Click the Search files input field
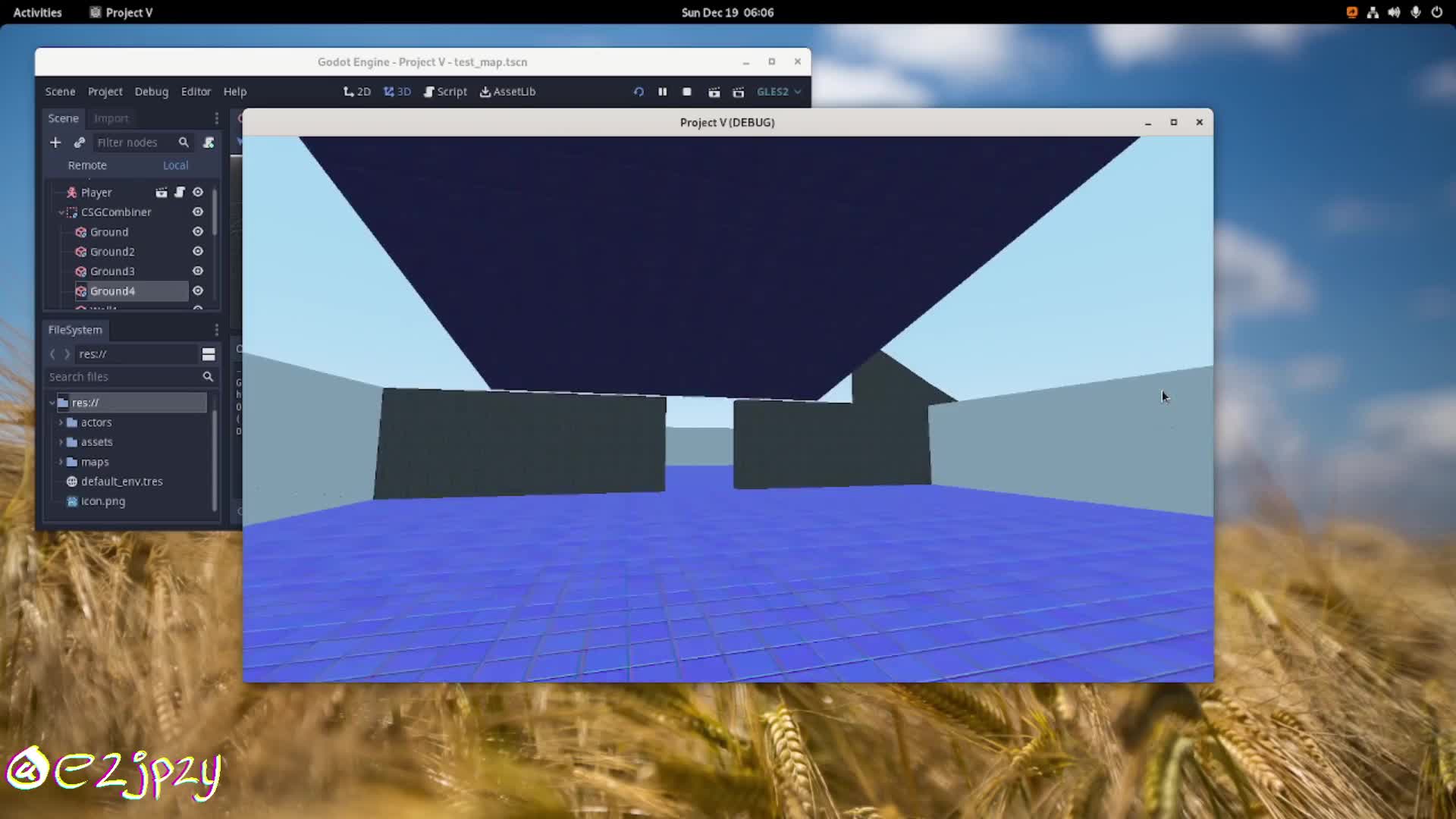This screenshot has width=1456, height=819. tap(121, 376)
